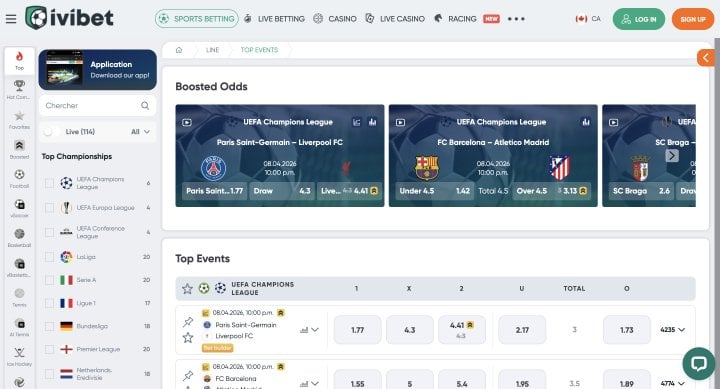720x389 pixels.
Task: Check the UEFA Europa League checkbox
Action: point(49,208)
